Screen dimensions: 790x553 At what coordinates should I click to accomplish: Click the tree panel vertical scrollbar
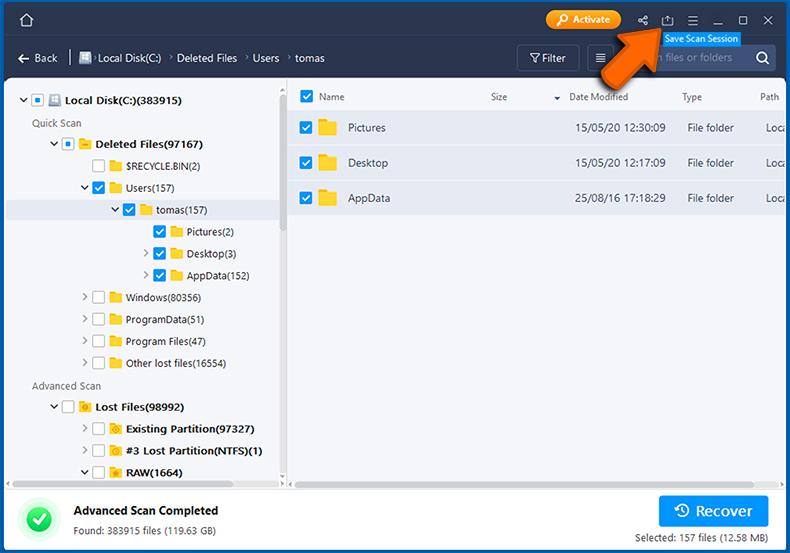pyautogui.click(x=283, y=161)
